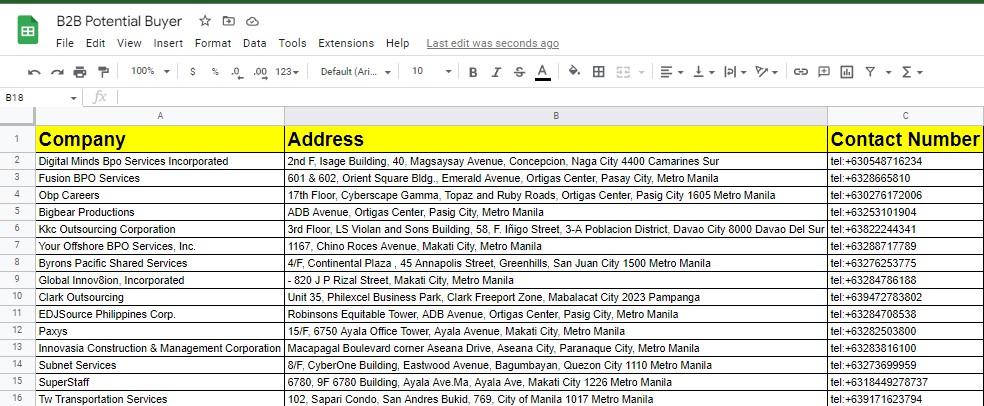Image resolution: width=984 pixels, height=406 pixels.
Task: Select cell with tel:+63284786188
Action: pos(906,280)
